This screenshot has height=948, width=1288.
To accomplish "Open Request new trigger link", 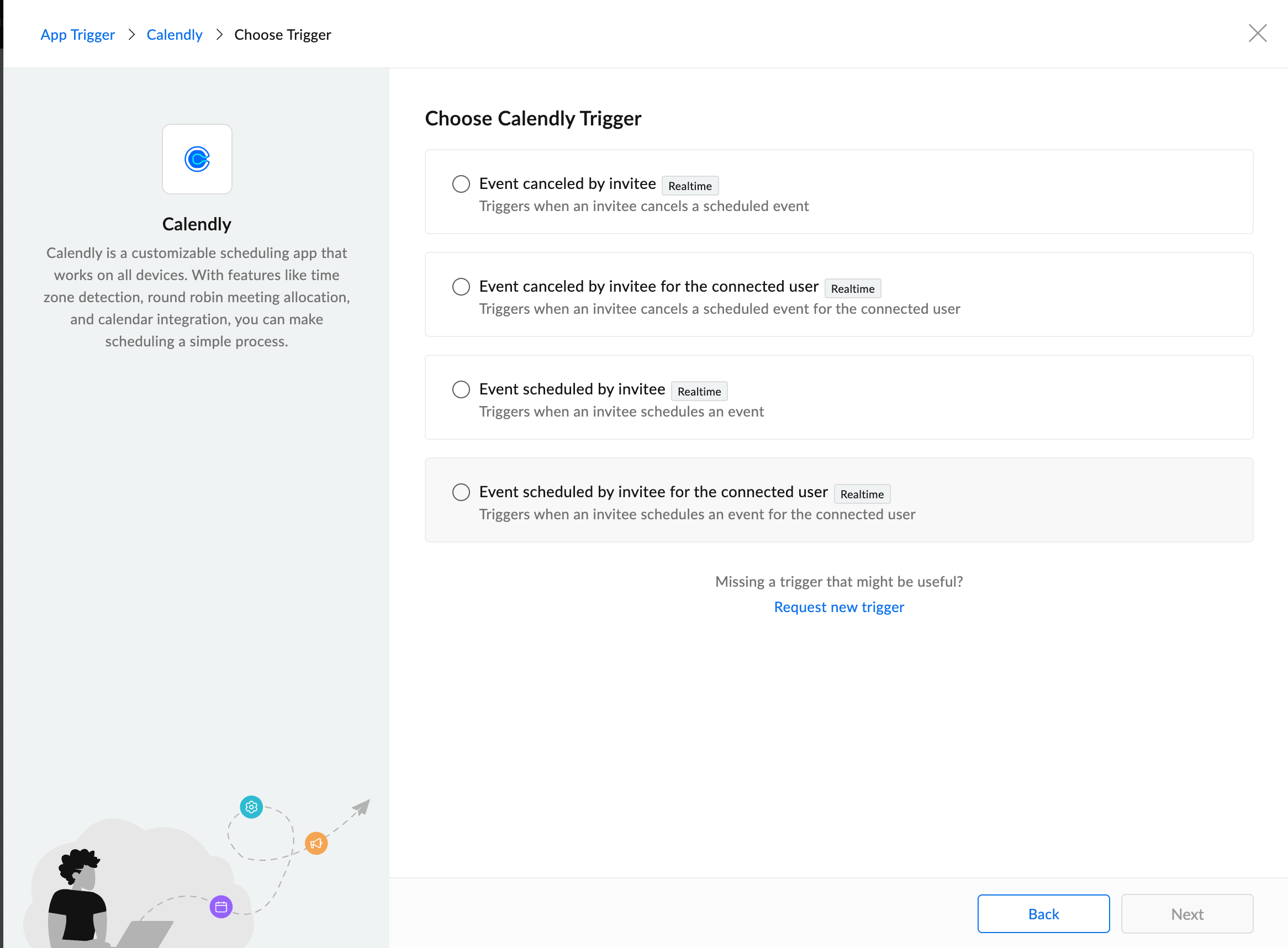I will (x=838, y=607).
